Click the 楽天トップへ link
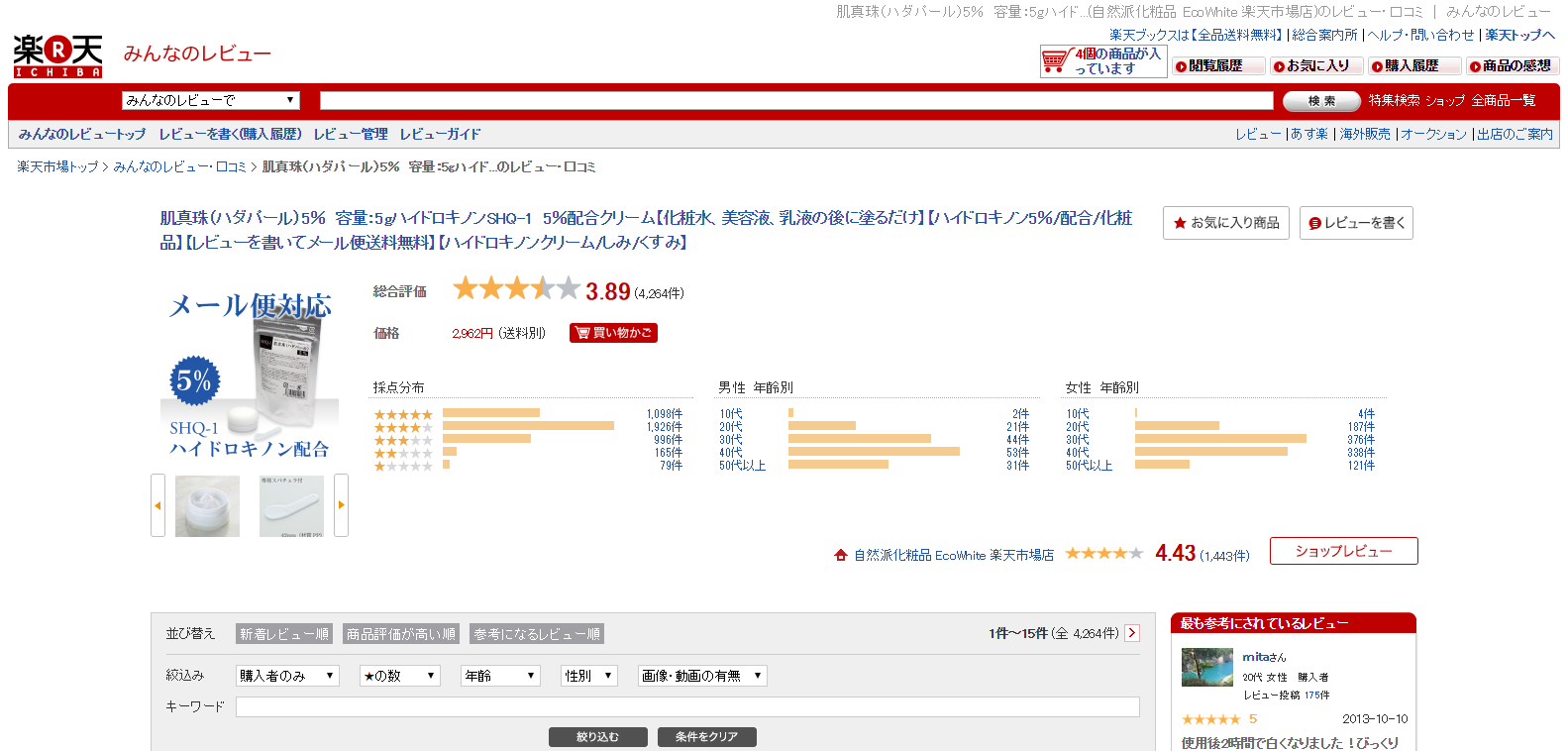Viewport: 1568px width, 751px height. click(1519, 35)
